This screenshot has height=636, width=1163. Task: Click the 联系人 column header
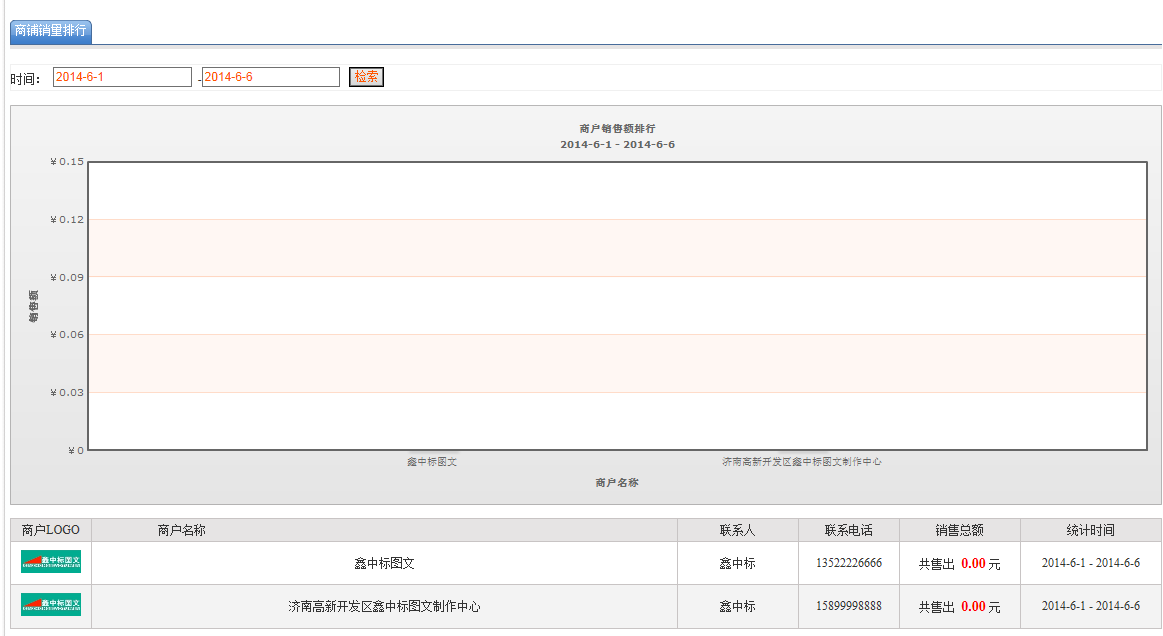pos(737,530)
